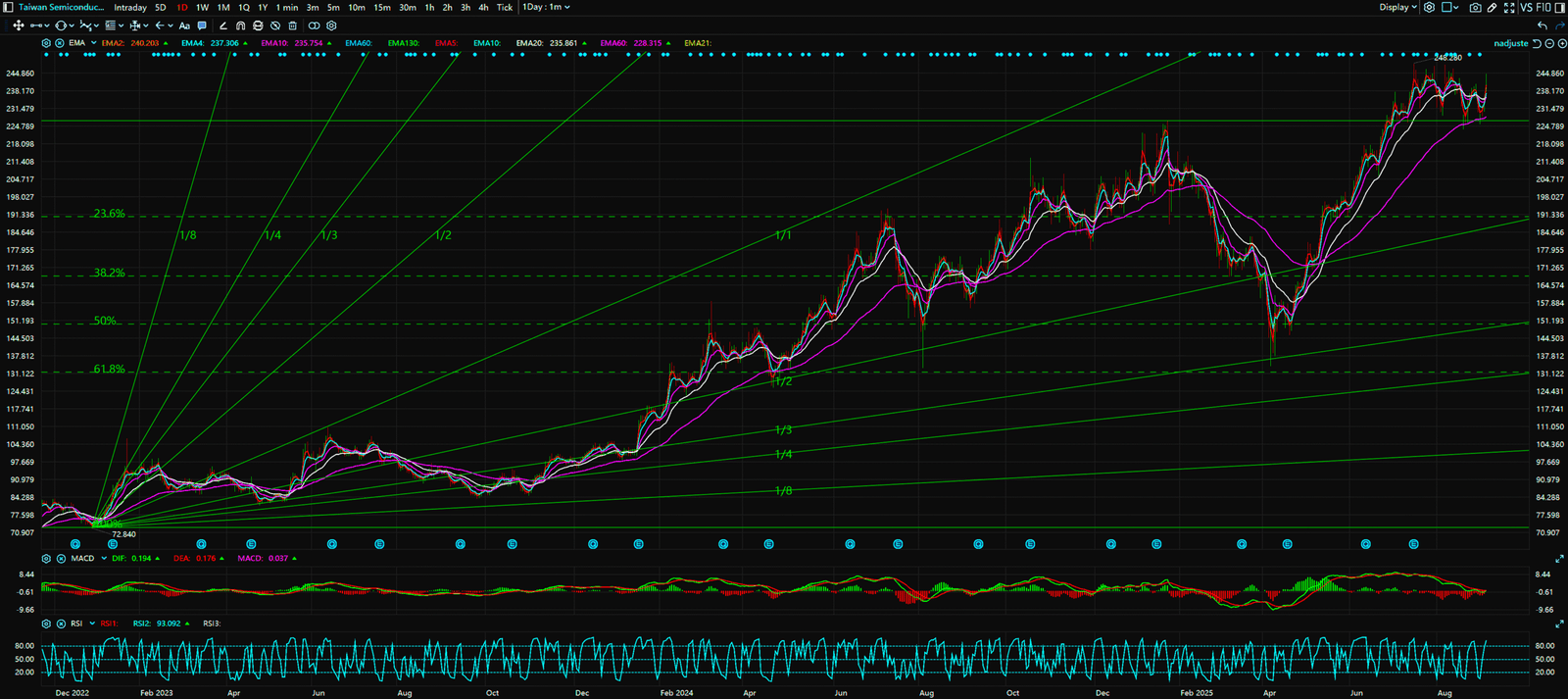Toggle the left sidebar panel icon

(x=8, y=7)
